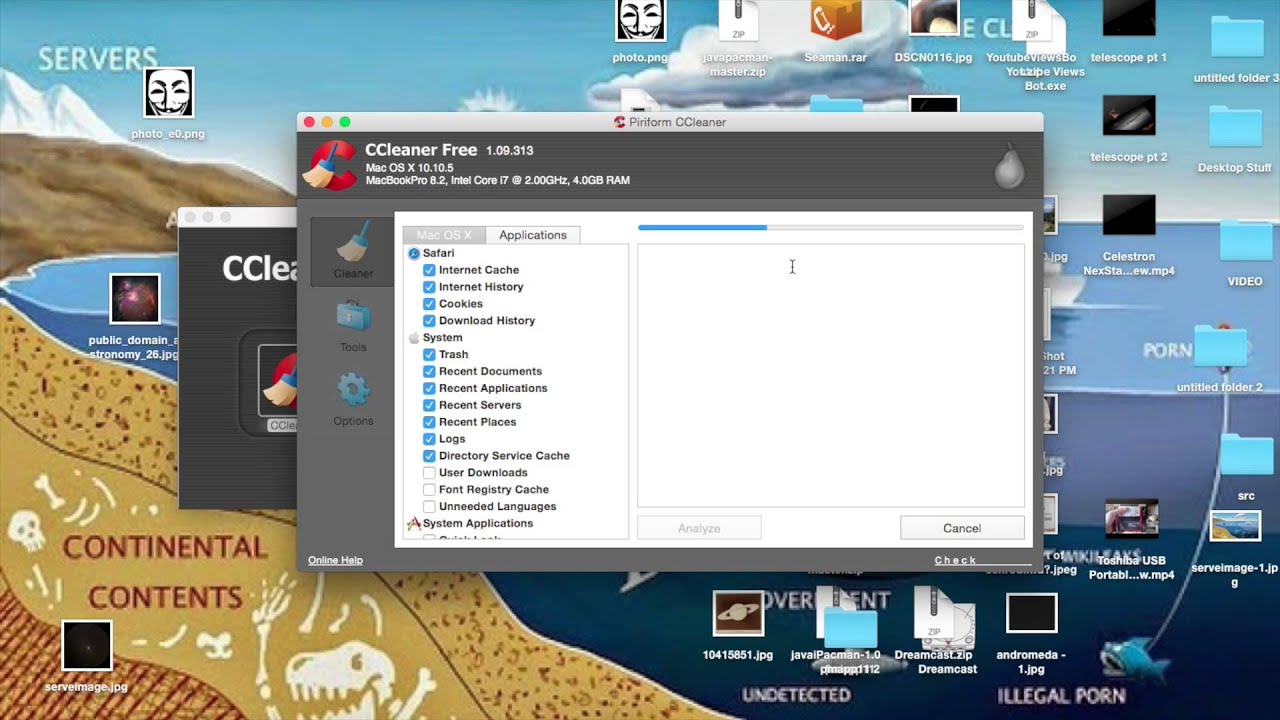Screen dimensions: 1280x720
Task: Open the Tools toolbox icon
Action: 353,319
